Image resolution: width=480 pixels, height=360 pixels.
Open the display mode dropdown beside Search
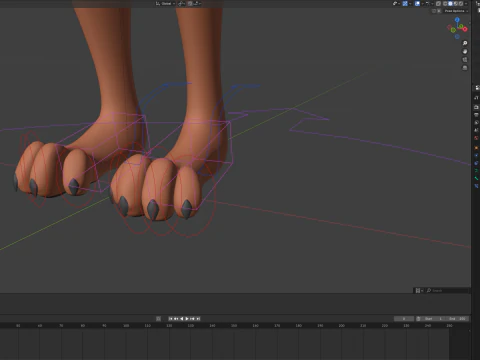pyautogui.click(x=419, y=290)
